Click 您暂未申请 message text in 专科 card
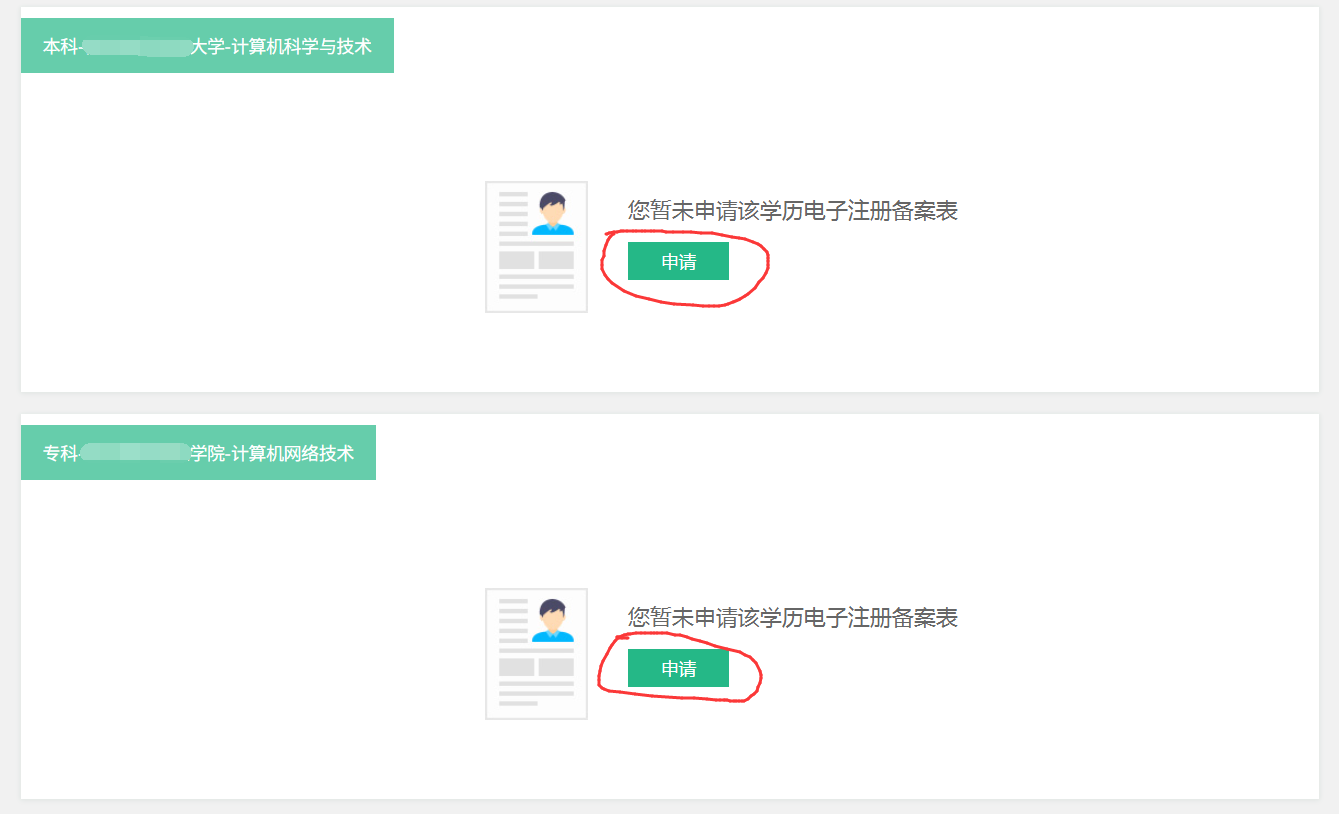Viewport: 1339px width, 814px height. pos(793,618)
